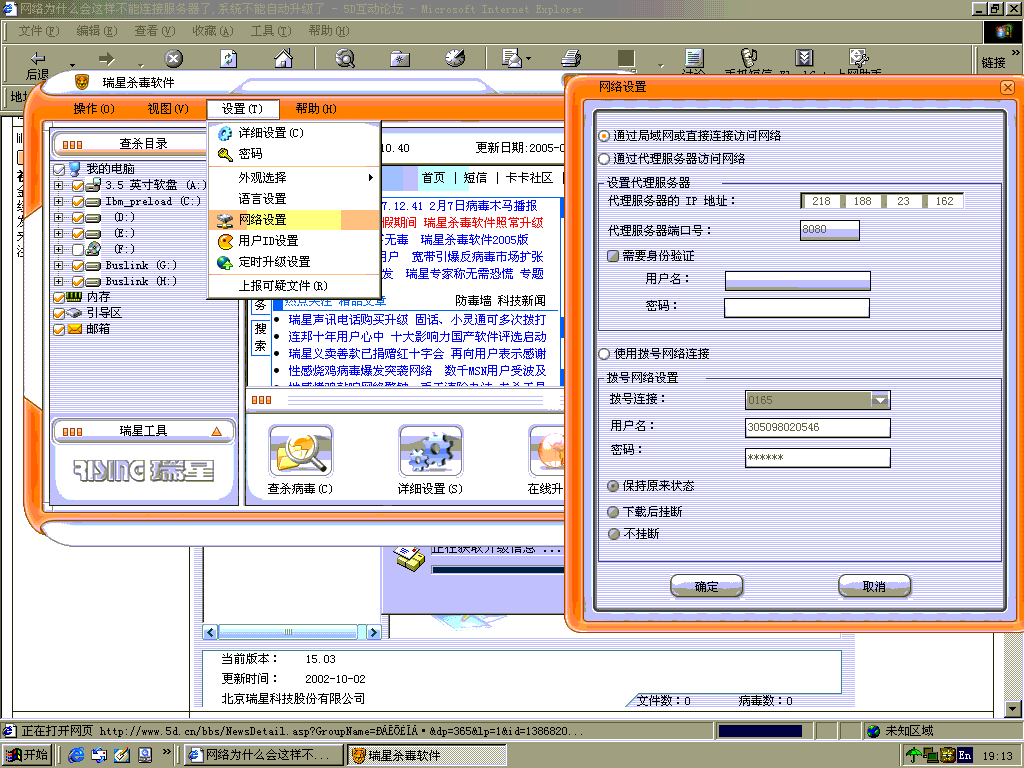Image resolution: width=1024 pixels, height=768 pixels.
Task: Open the 拨号连接 dropdown
Action: pyautogui.click(x=880, y=400)
